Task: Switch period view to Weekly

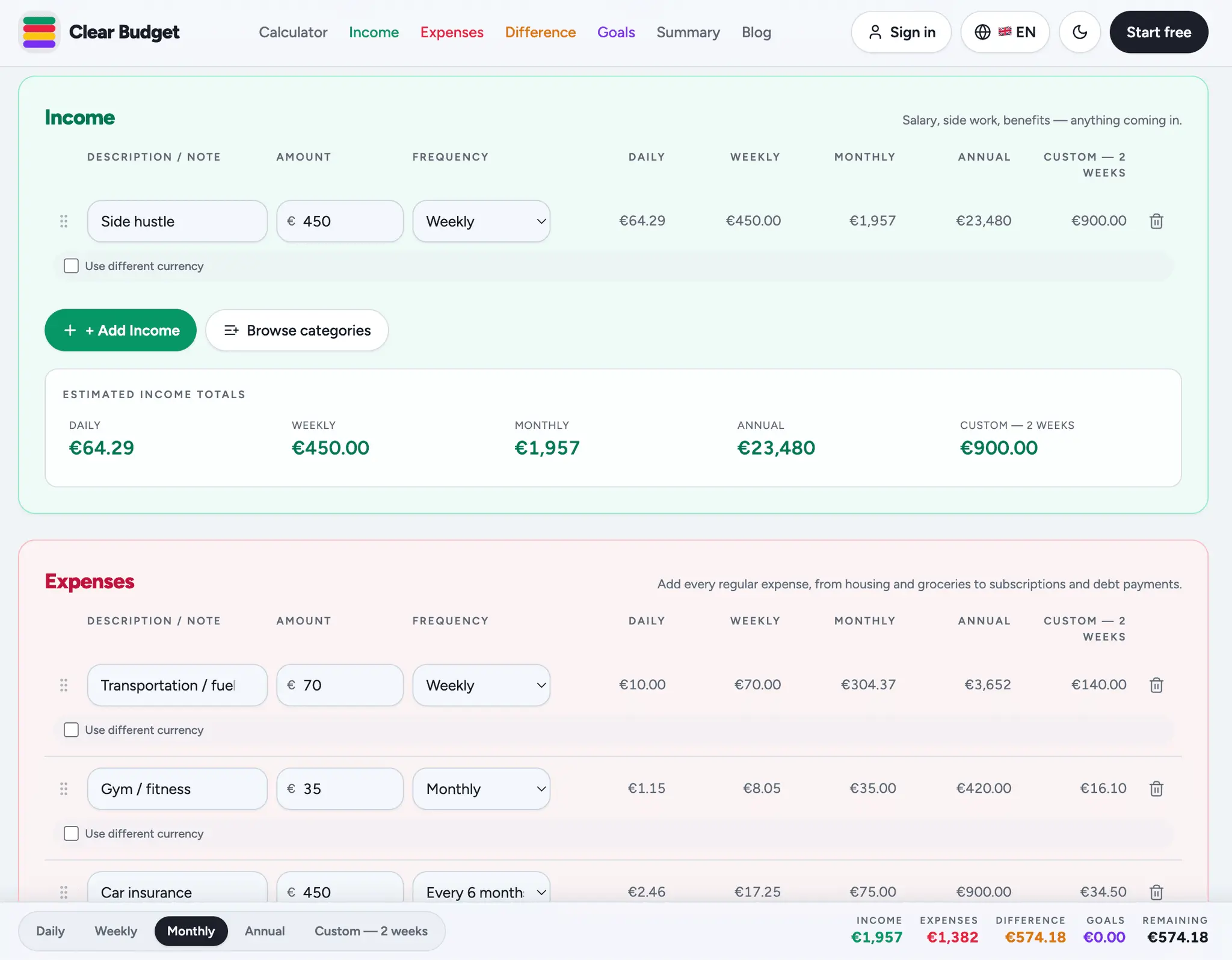Action: point(116,931)
